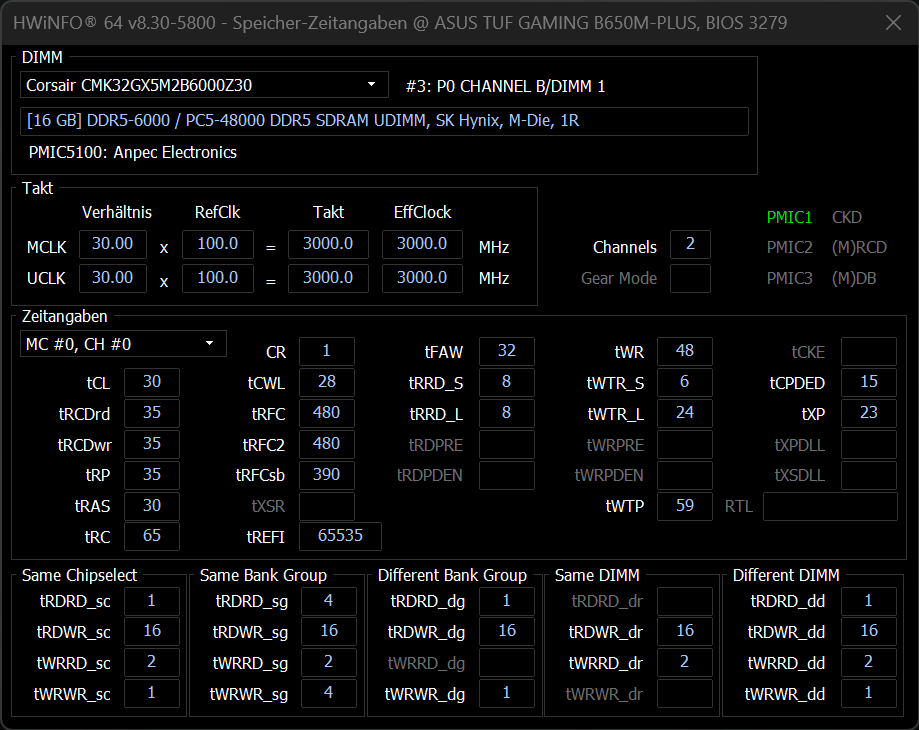Image resolution: width=919 pixels, height=730 pixels.
Task: Click the tCWL value 28
Action: (x=326, y=382)
